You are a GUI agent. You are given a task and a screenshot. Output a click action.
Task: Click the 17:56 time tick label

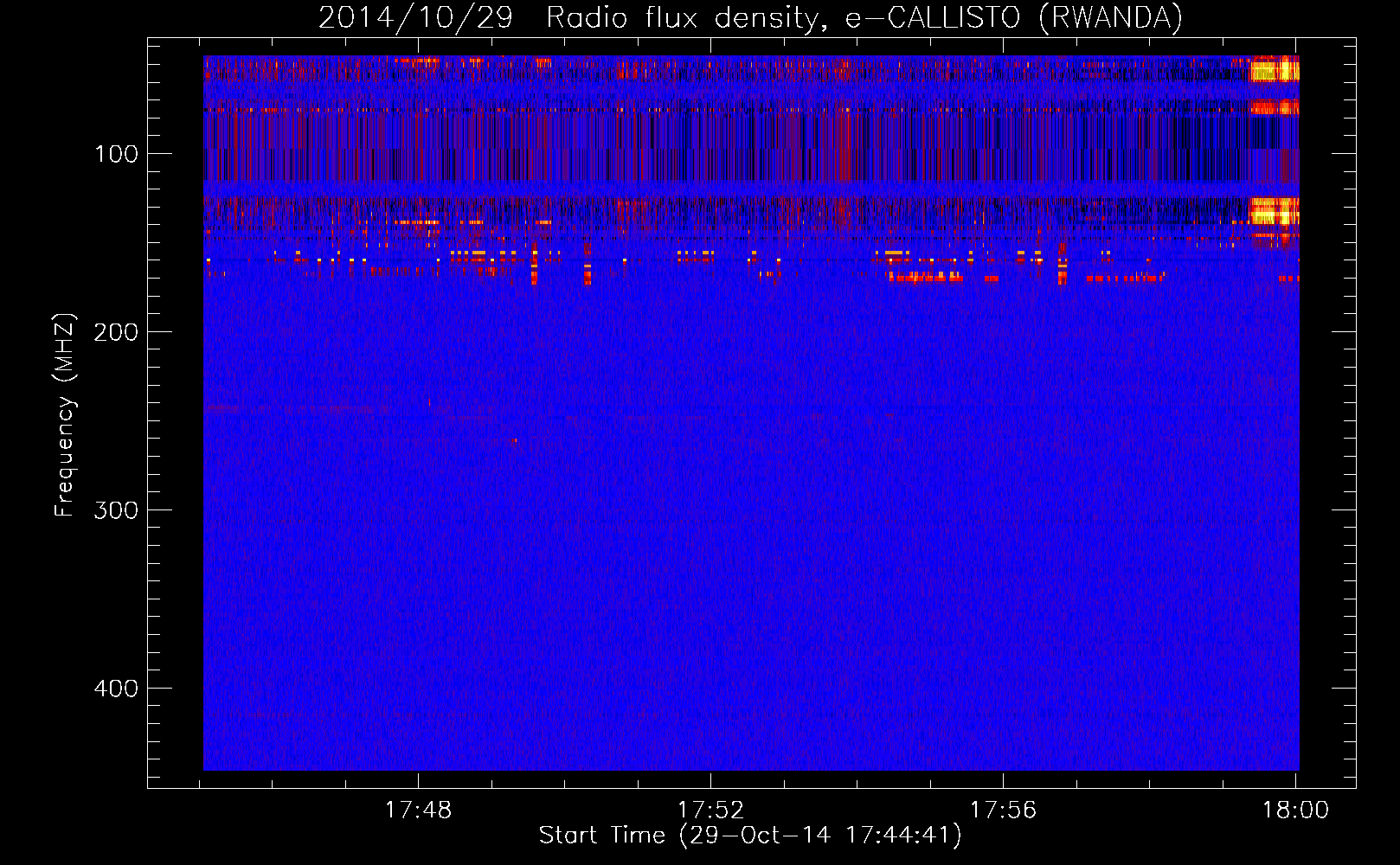[x=1003, y=810]
